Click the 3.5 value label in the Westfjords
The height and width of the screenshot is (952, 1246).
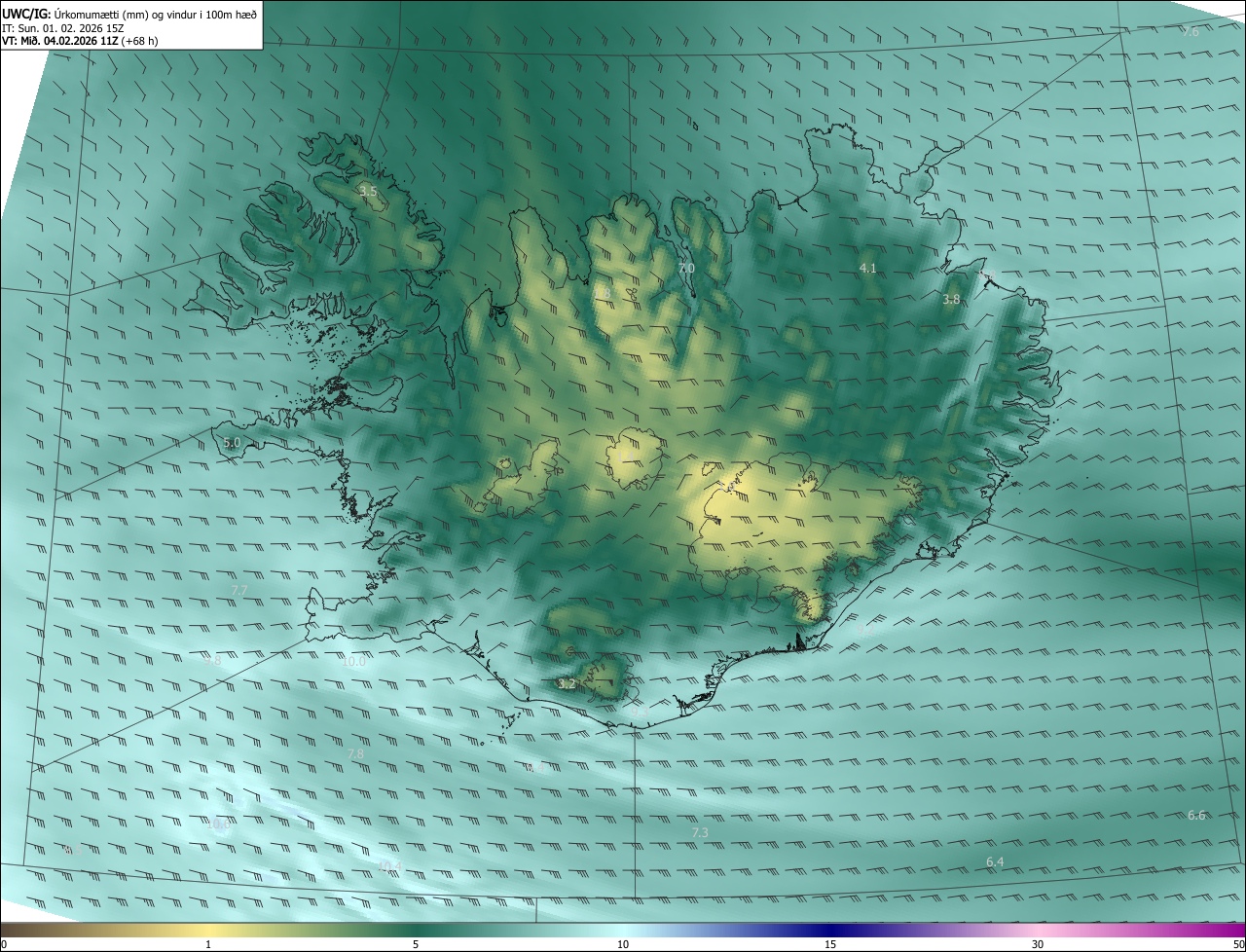click(x=368, y=192)
